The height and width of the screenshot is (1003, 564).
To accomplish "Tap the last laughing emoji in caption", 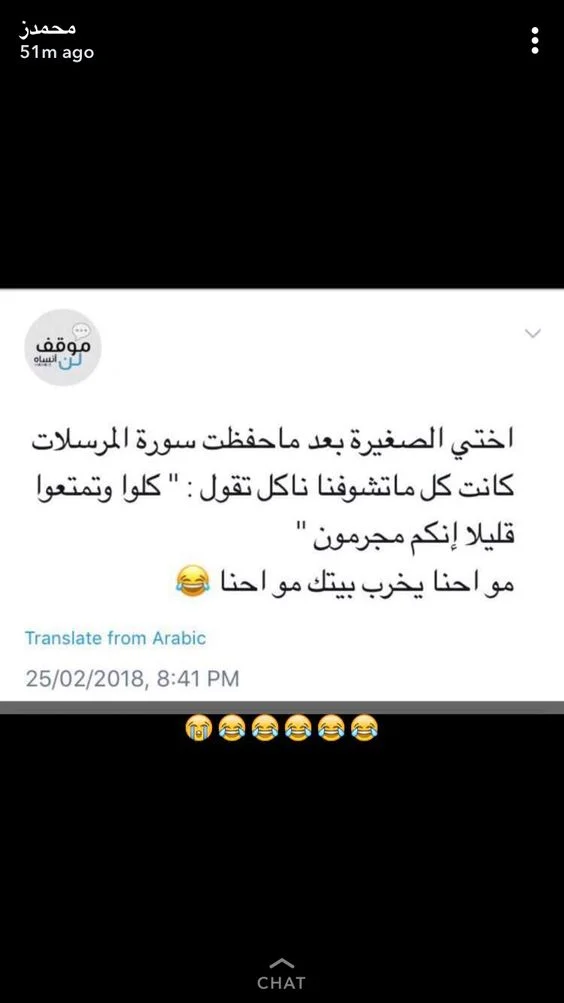I will pos(364,728).
